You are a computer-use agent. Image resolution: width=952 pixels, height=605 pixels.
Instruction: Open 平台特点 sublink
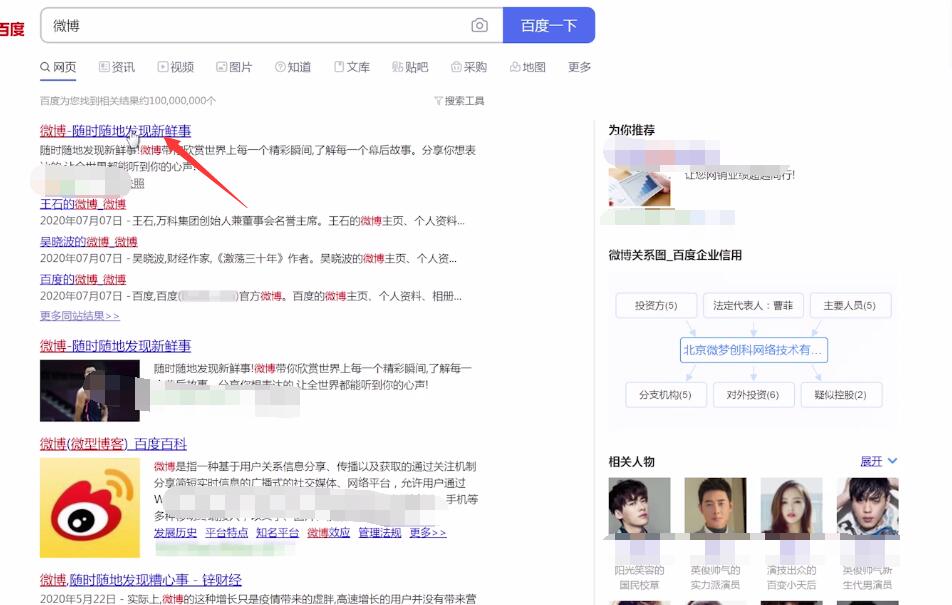(226, 533)
